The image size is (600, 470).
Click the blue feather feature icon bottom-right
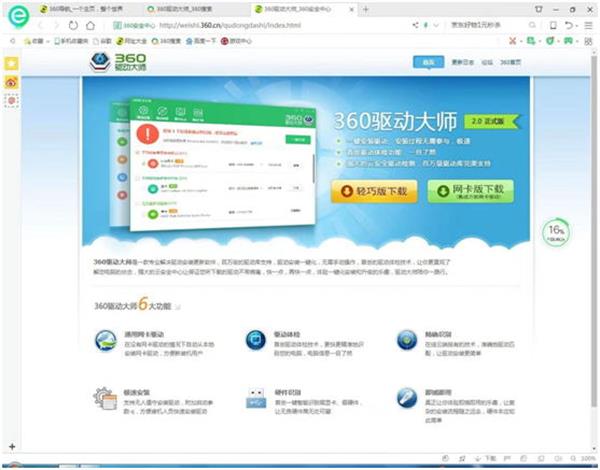(x=407, y=398)
